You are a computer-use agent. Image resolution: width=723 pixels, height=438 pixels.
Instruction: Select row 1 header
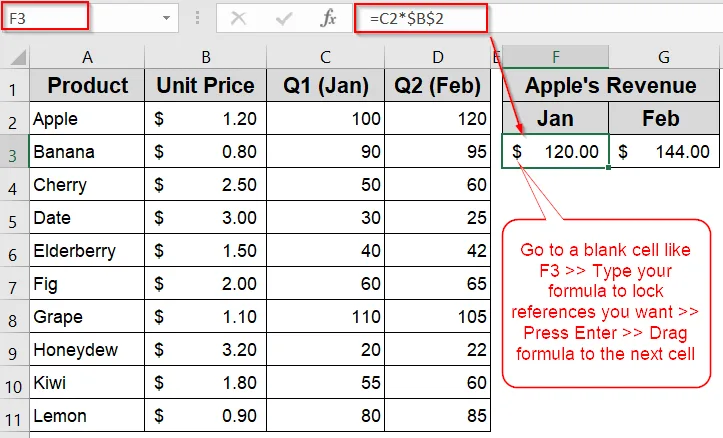point(14,86)
